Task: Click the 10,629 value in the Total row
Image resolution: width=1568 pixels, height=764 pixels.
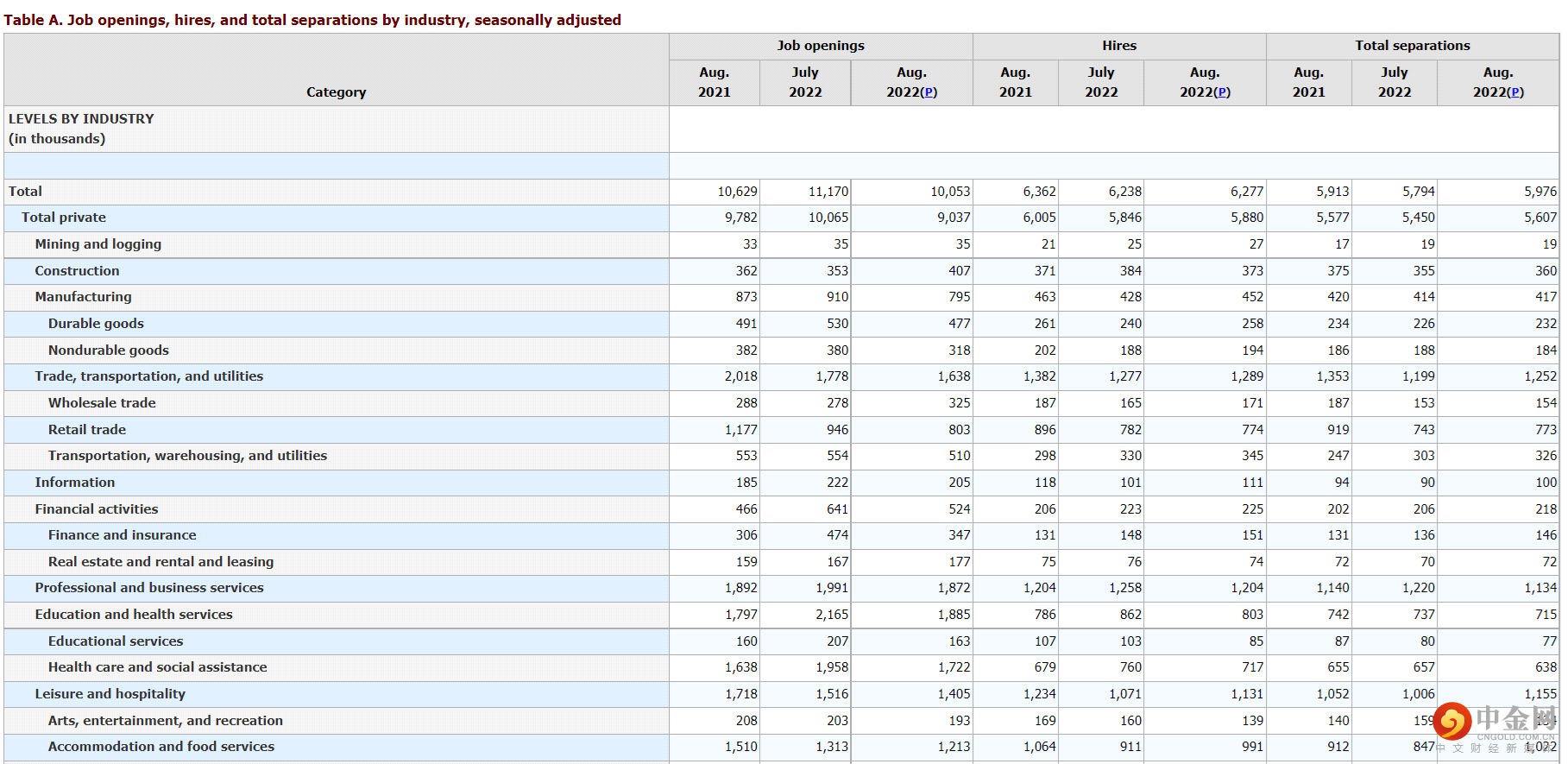Action: (x=738, y=192)
